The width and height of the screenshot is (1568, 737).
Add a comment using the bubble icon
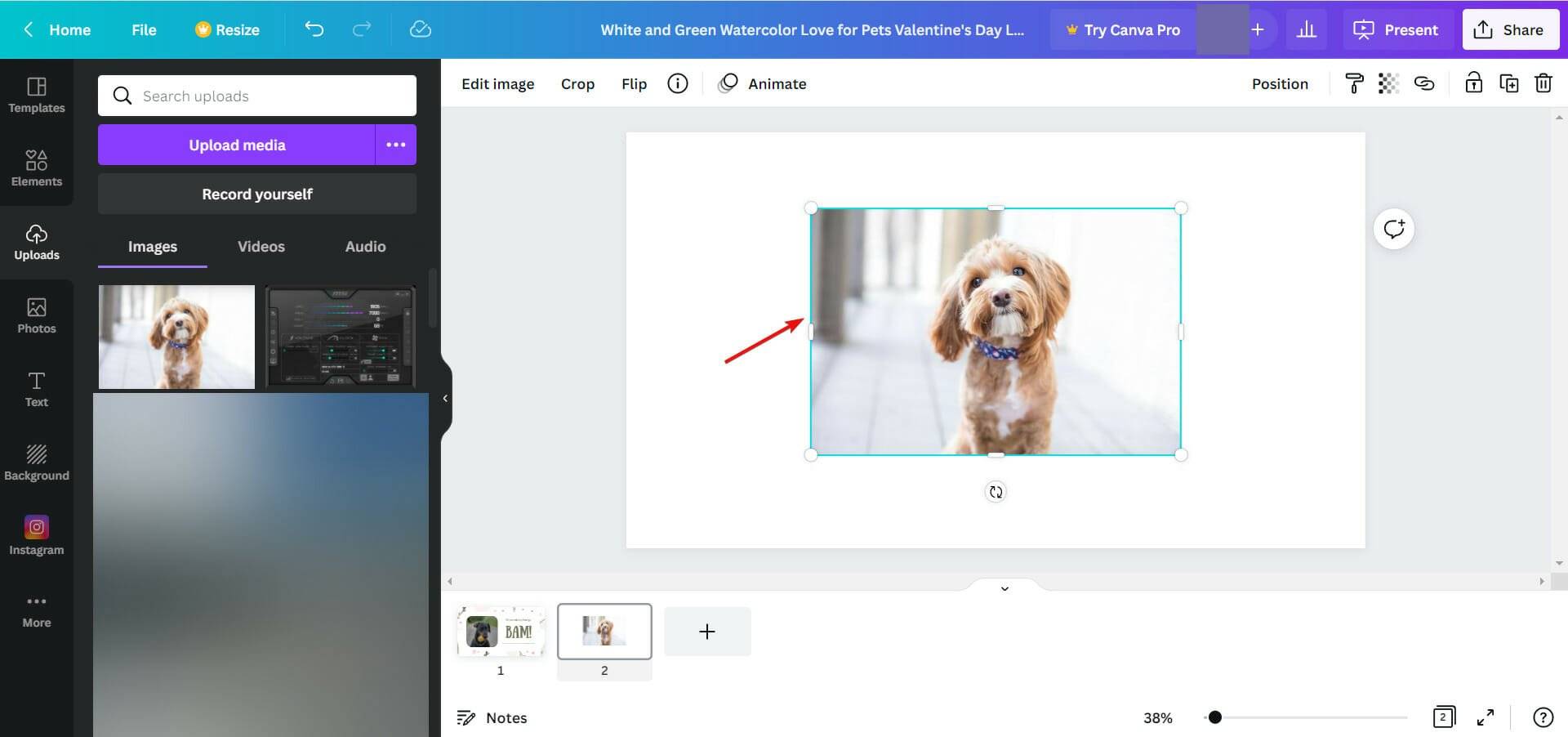click(1393, 228)
